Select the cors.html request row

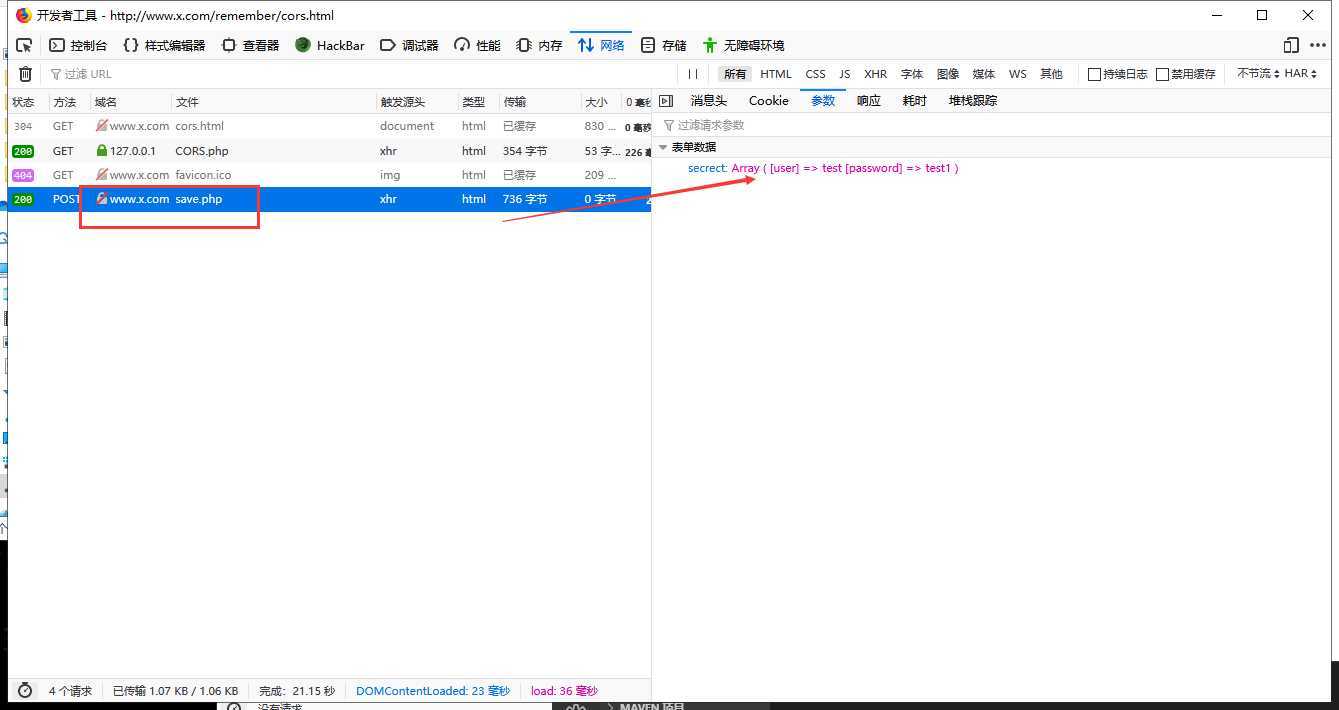pos(330,126)
